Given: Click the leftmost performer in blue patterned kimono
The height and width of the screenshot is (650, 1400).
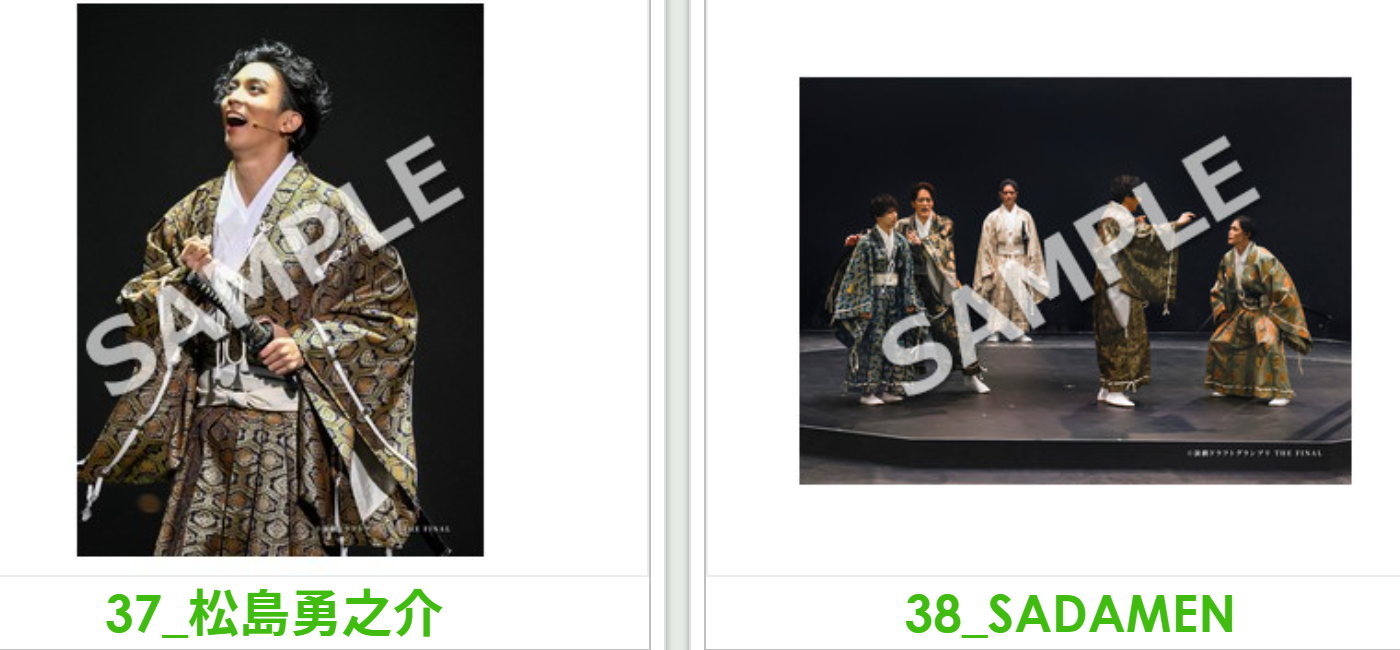Looking at the screenshot, I should [873, 300].
